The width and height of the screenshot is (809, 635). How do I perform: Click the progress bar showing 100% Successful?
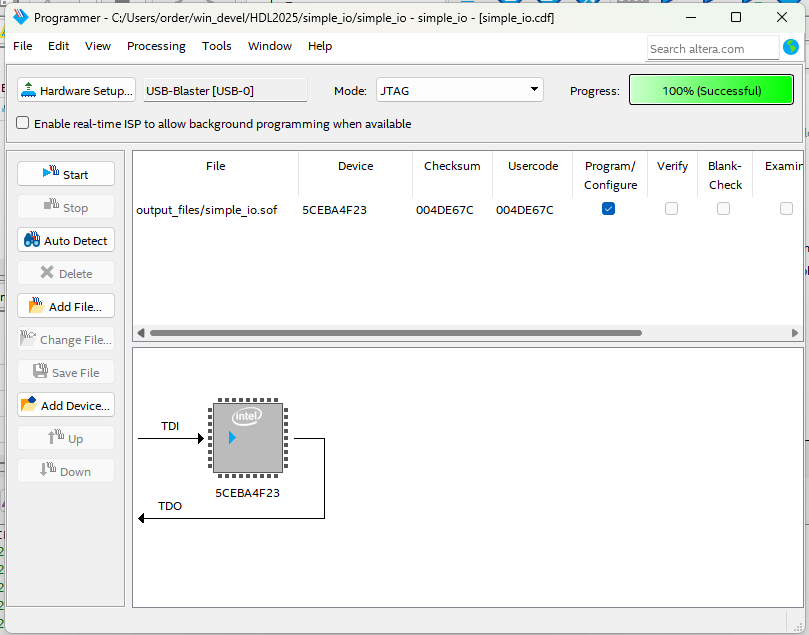click(711, 90)
